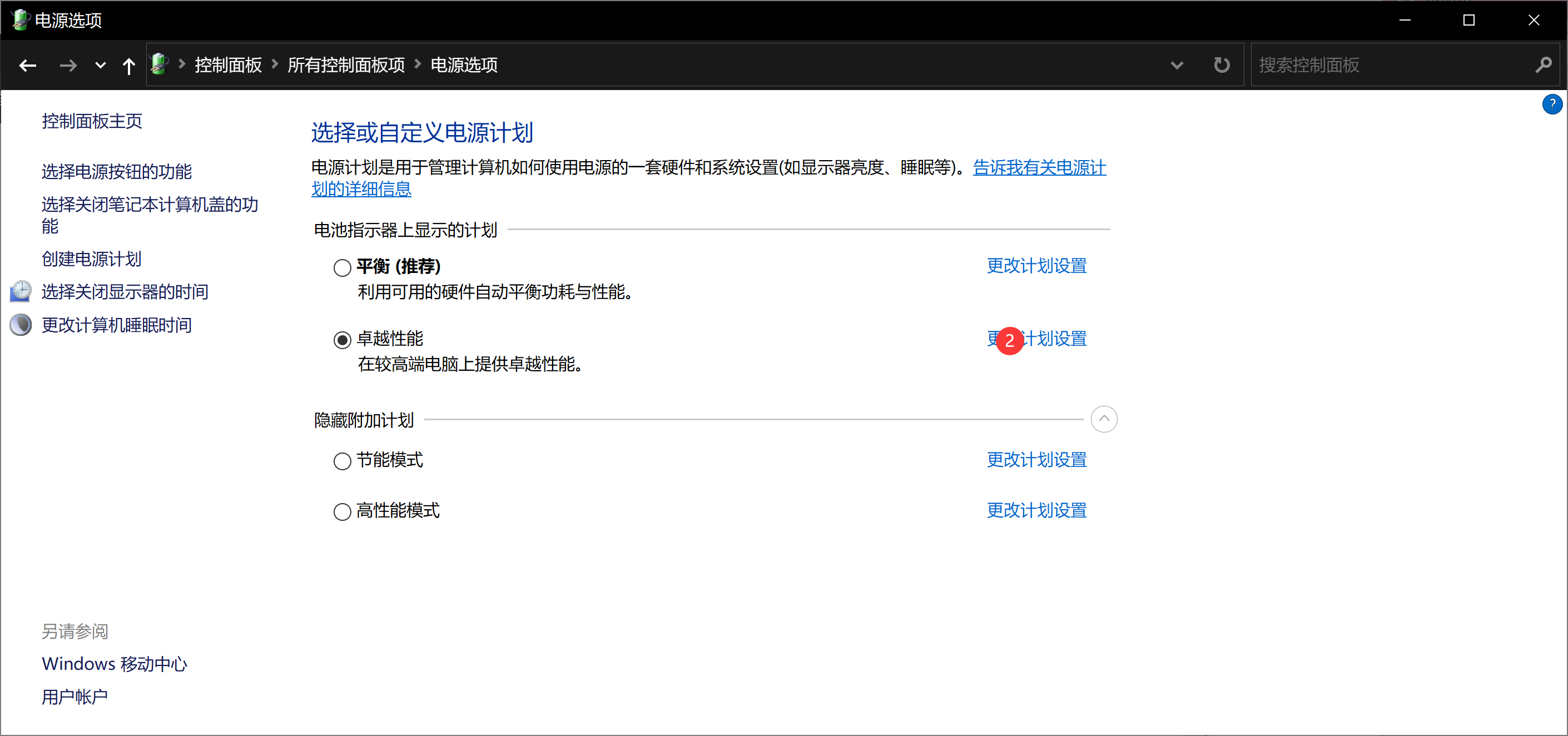The width and height of the screenshot is (1568, 736).
Task: Click the back navigation arrow
Action: [x=27, y=65]
